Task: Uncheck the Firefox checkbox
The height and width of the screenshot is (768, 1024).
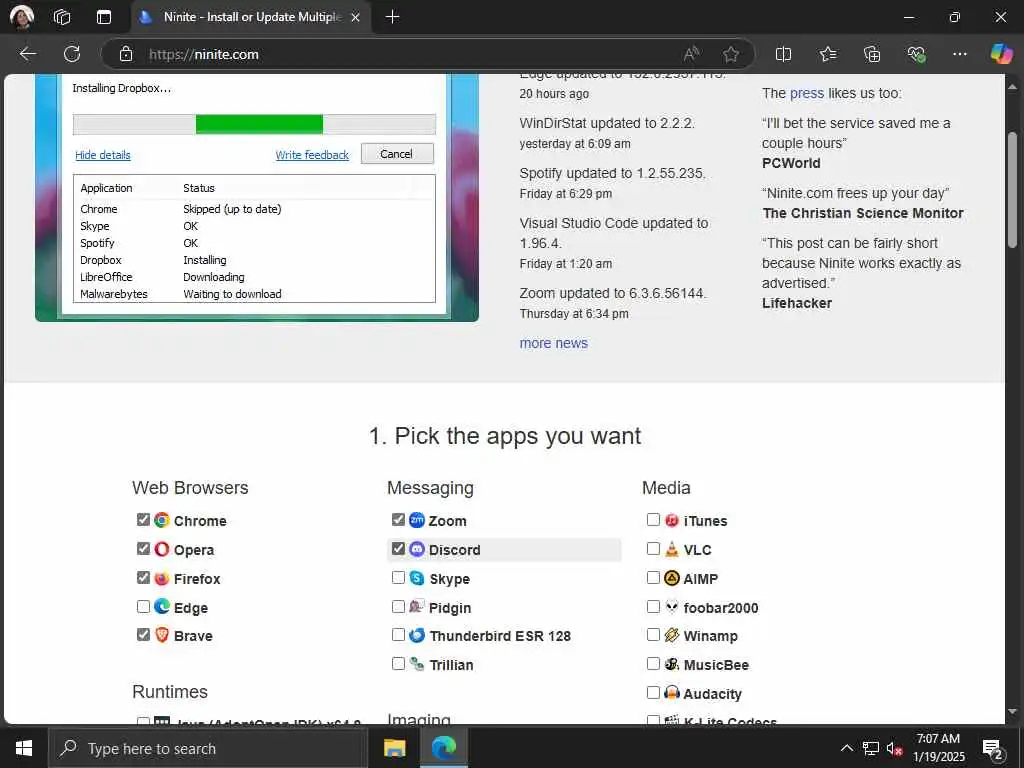Action: coord(143,577)
